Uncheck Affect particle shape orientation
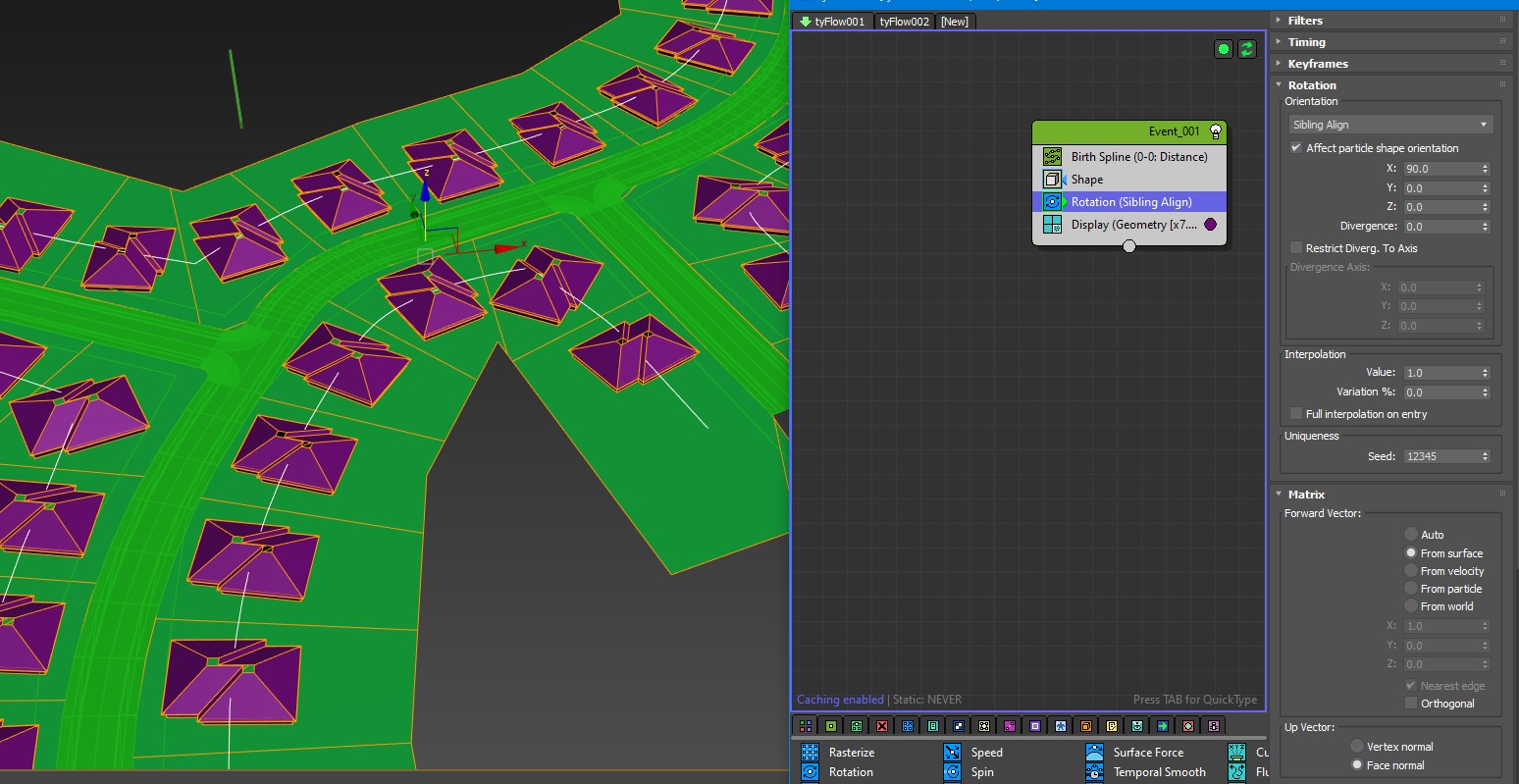 tap(1296, 148)
